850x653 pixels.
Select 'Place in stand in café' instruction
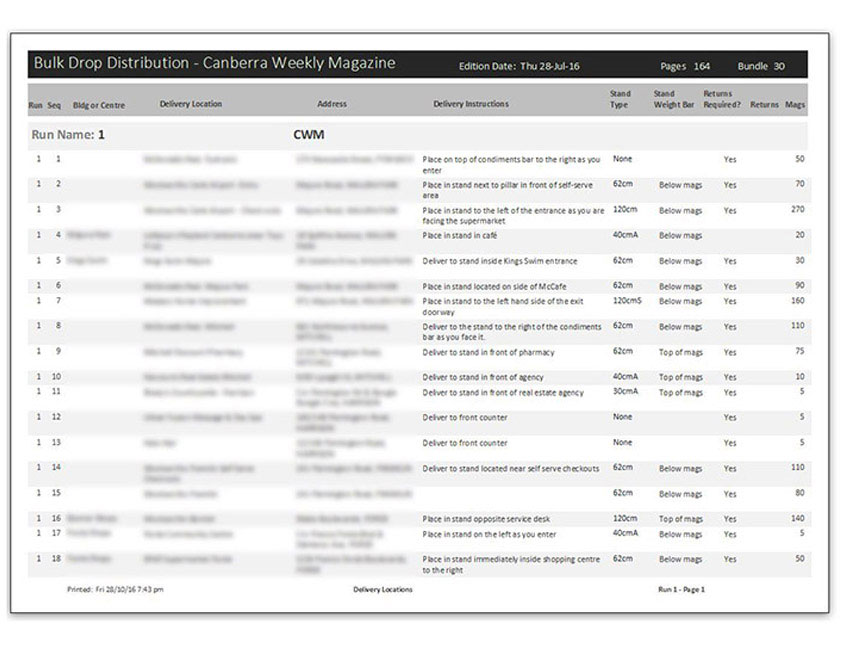tap(460, 235)
